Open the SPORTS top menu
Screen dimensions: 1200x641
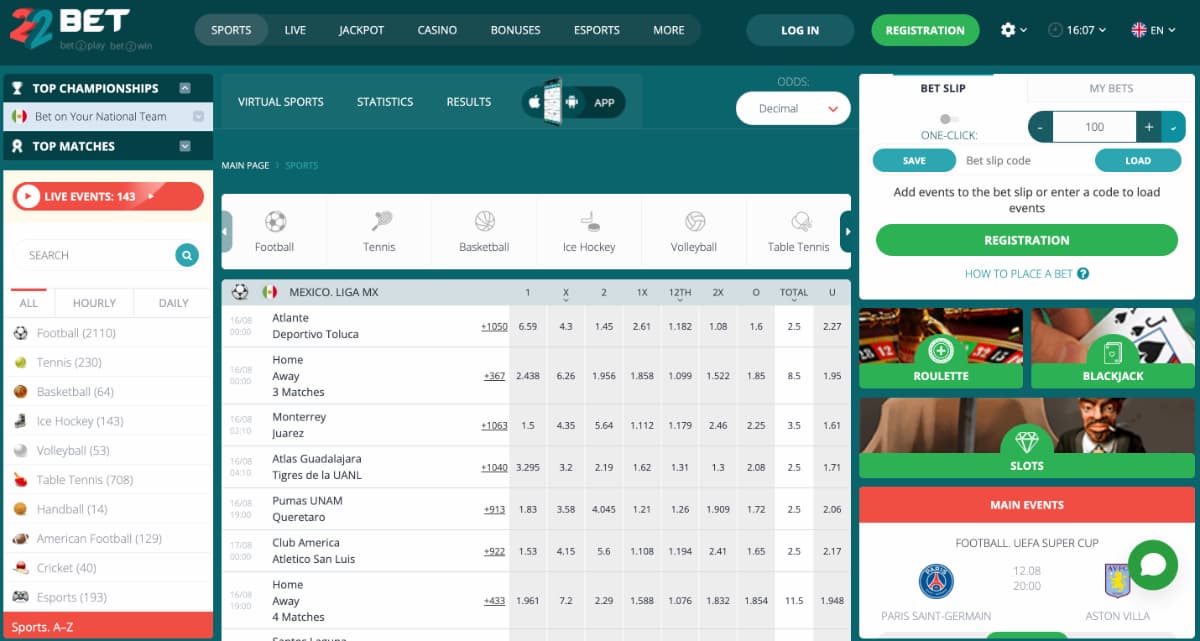(x=231, y=30)
